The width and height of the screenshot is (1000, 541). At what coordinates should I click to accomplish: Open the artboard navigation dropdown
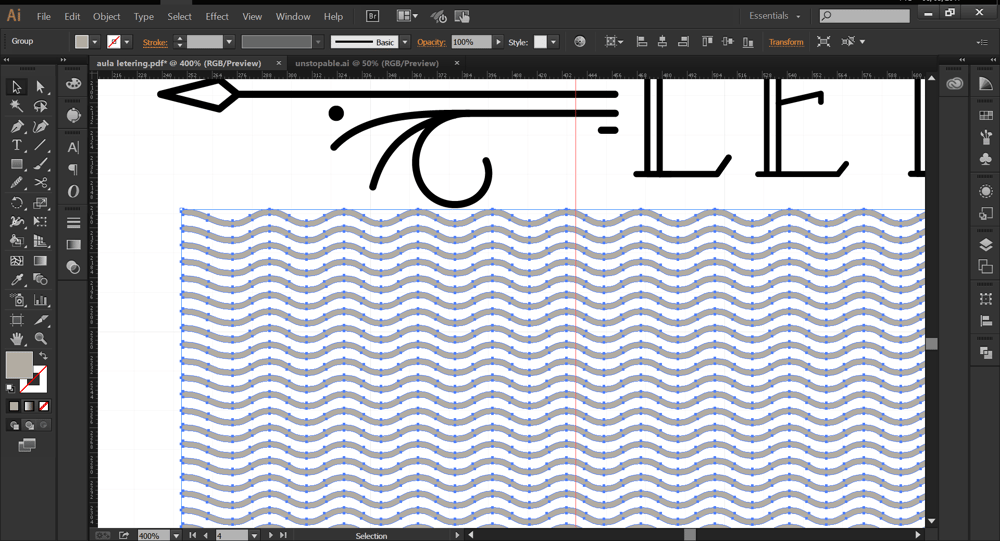tap(254, 535)
